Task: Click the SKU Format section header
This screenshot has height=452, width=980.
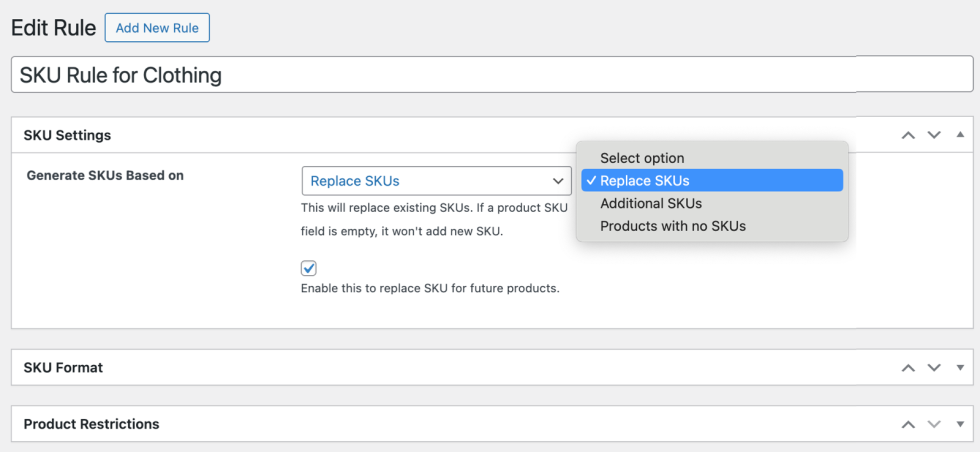Action: [x=63, y=367]
